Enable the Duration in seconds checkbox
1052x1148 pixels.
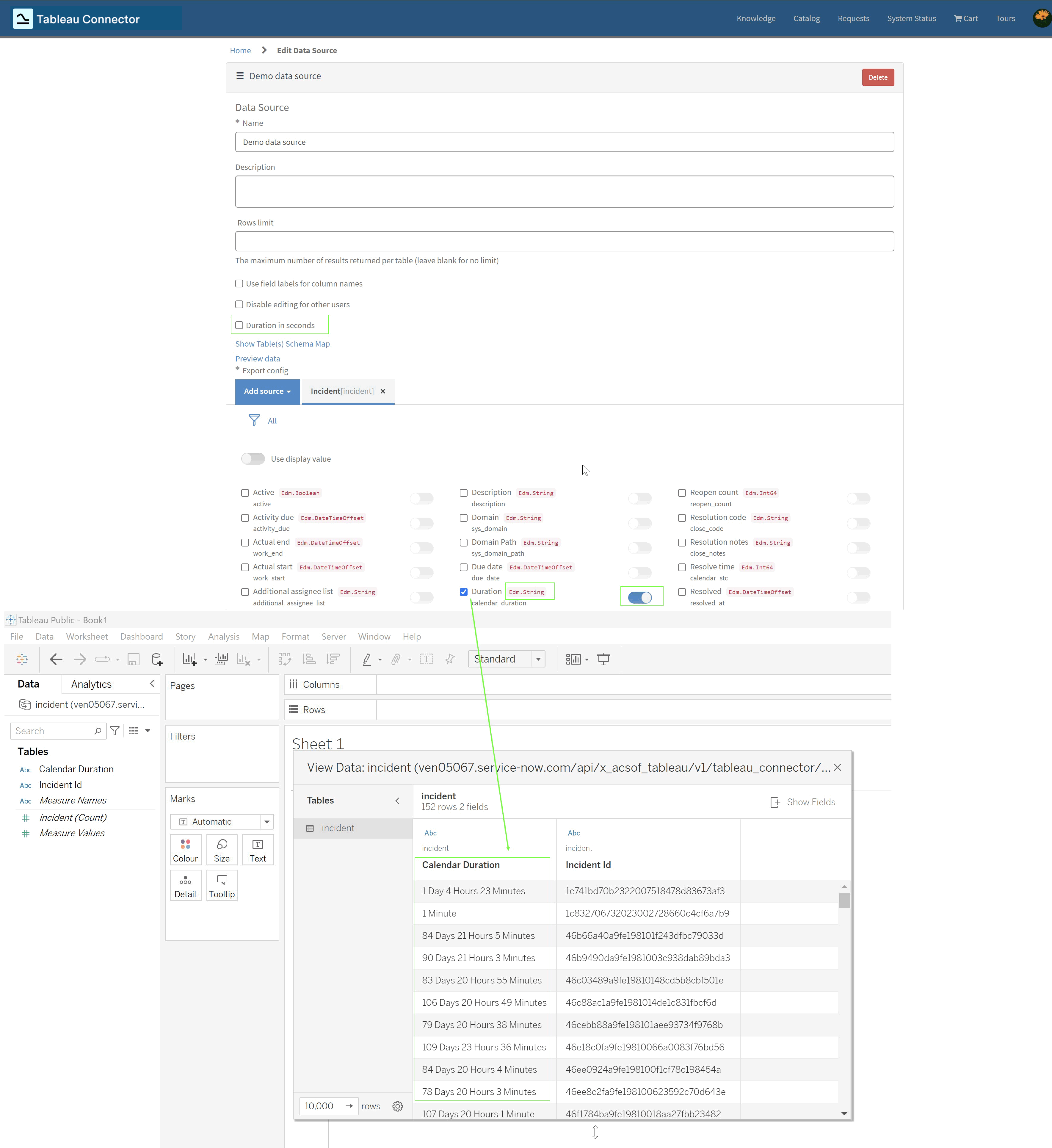click(x=239, y=325)
